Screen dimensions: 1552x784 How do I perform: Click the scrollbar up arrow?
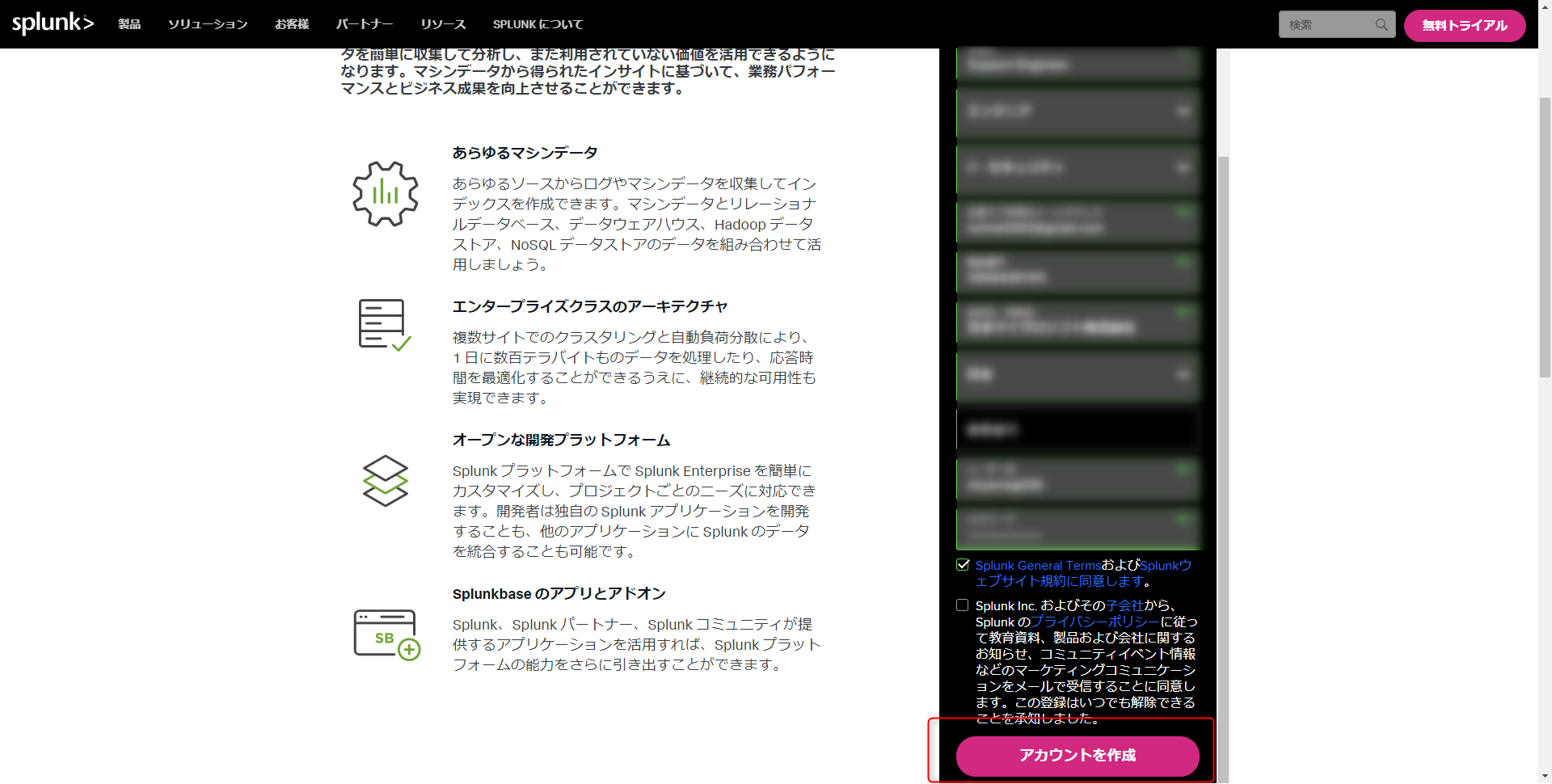1545,6
